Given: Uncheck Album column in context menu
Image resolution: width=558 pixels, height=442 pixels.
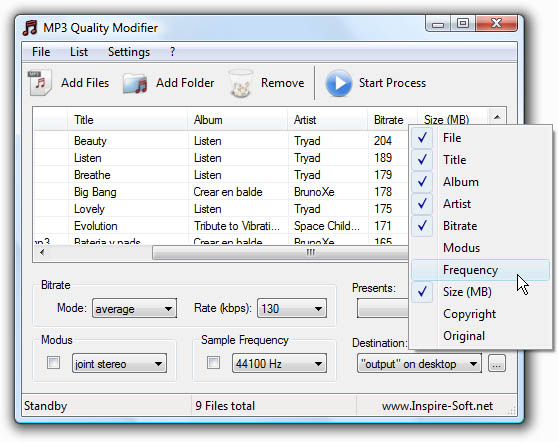Looking at the screenshot, I should pos(422,181).
